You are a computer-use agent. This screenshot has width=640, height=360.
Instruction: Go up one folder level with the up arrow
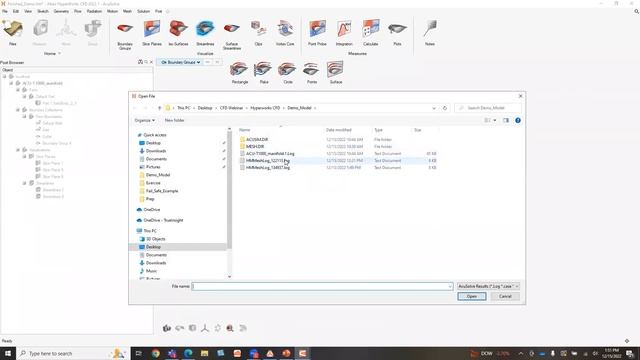tap(160, 108)
